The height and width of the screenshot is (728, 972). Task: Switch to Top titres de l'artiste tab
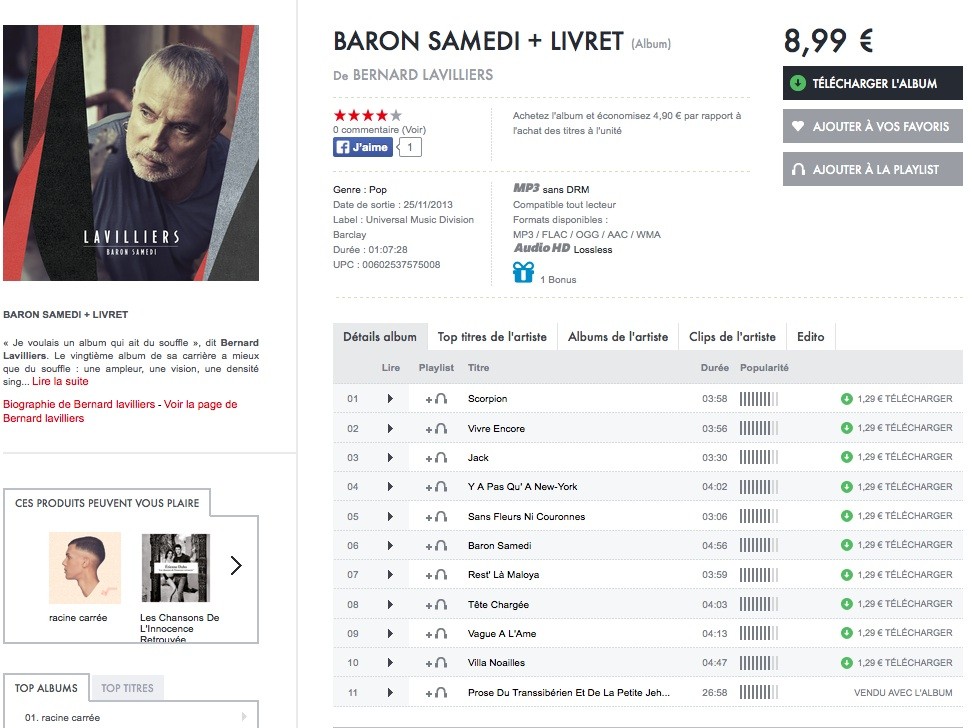492,337
